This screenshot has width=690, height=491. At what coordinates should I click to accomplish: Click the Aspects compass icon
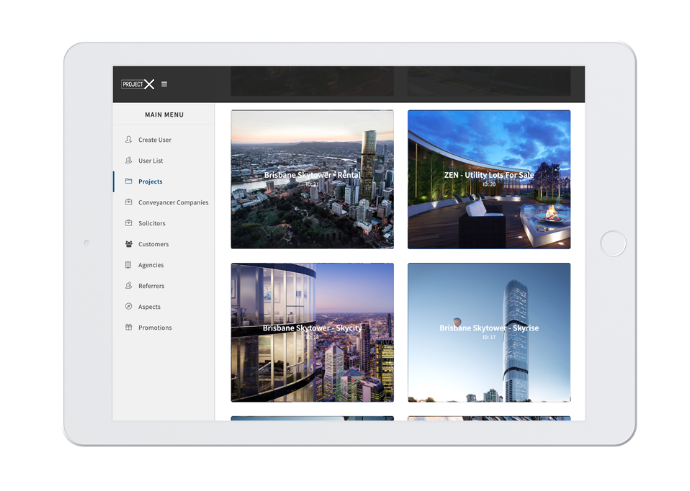[x=128, y=307]
